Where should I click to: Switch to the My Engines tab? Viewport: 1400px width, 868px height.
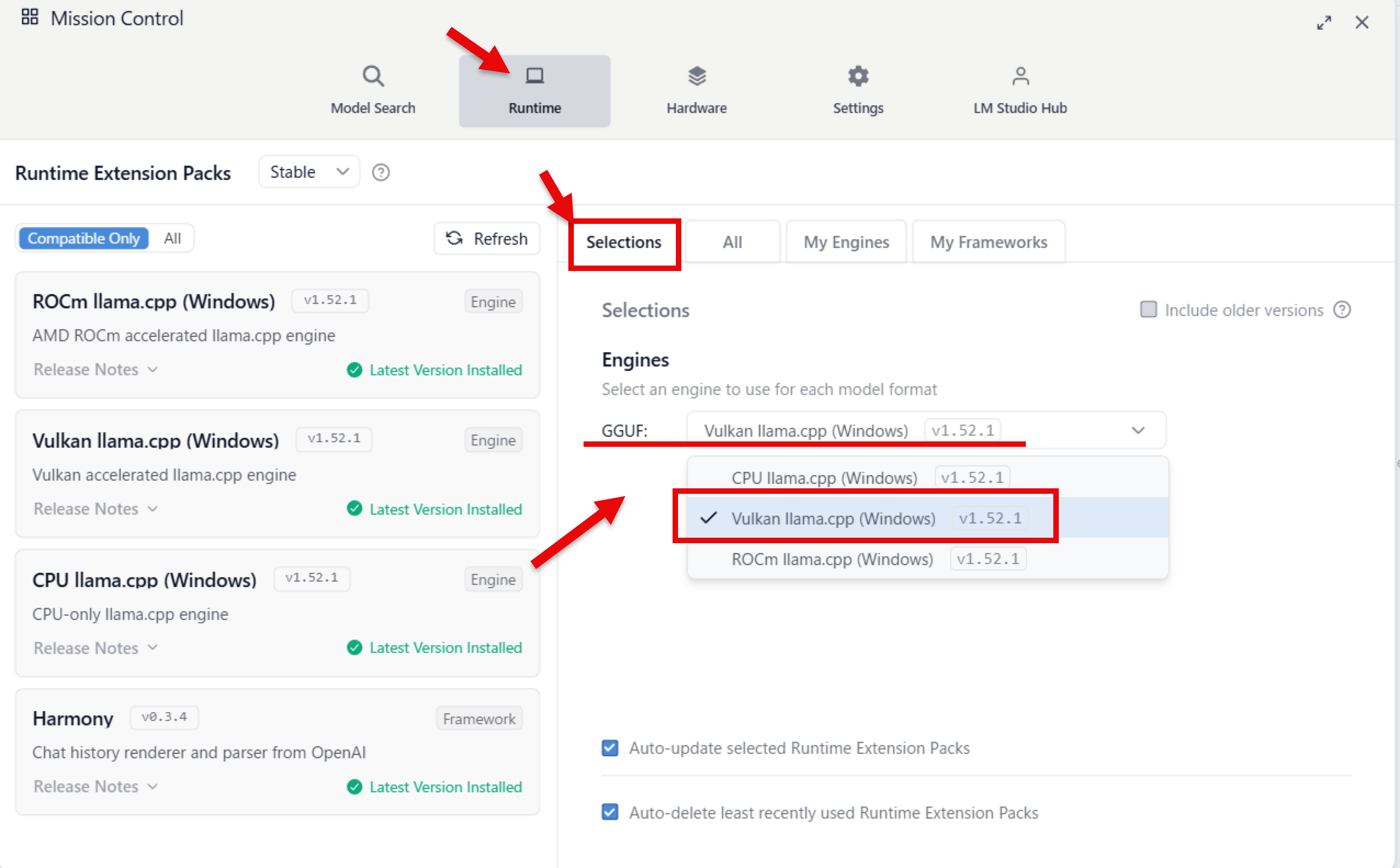pyautogui.click(x=846, y=243)
